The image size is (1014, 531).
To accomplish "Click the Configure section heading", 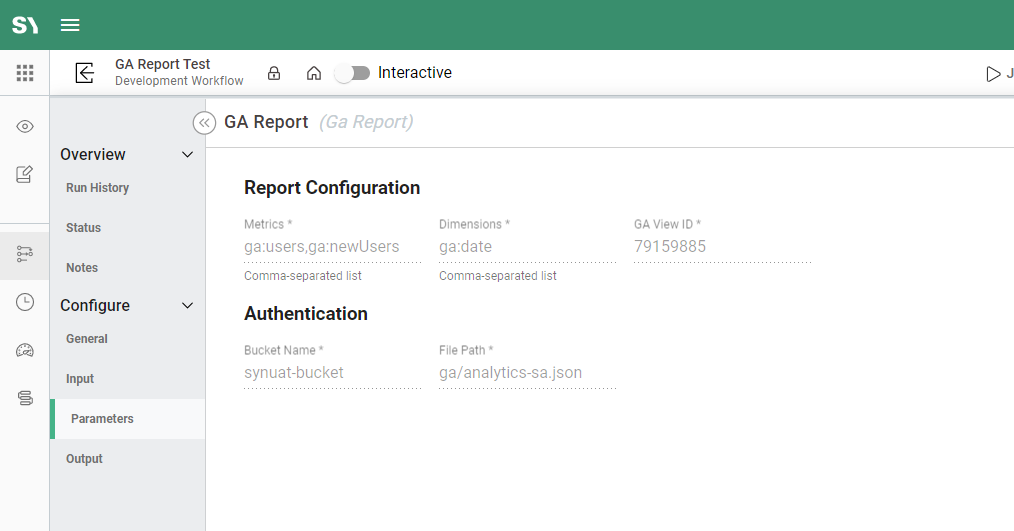I will [95, 305].
